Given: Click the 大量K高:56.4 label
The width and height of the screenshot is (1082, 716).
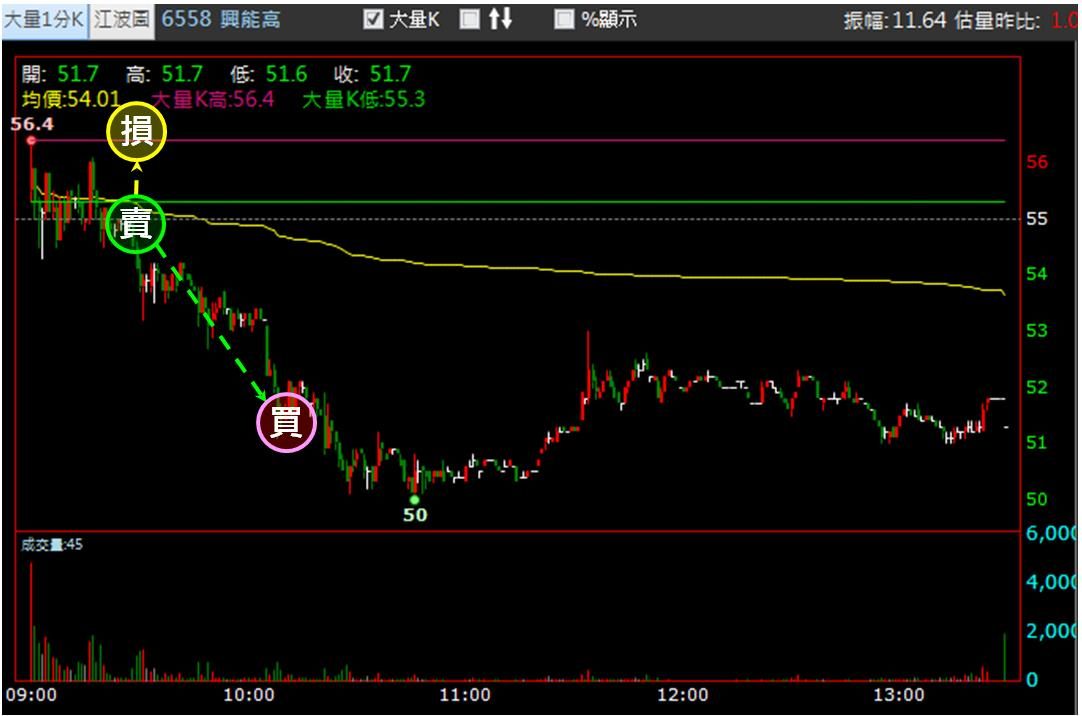Looking at the screenshot, I should click(x=213, y=99).
